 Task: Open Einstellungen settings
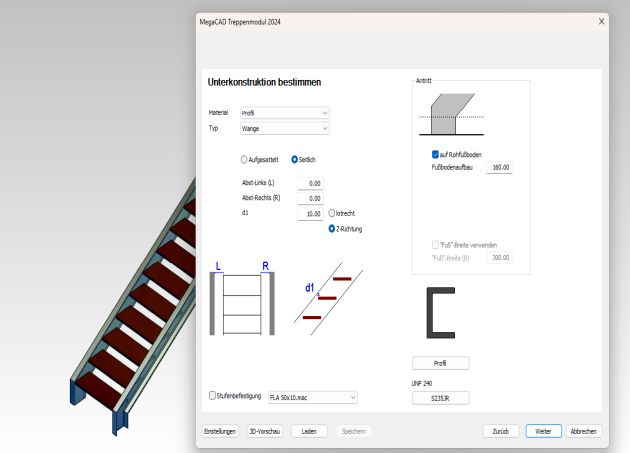tap(220, 431)
